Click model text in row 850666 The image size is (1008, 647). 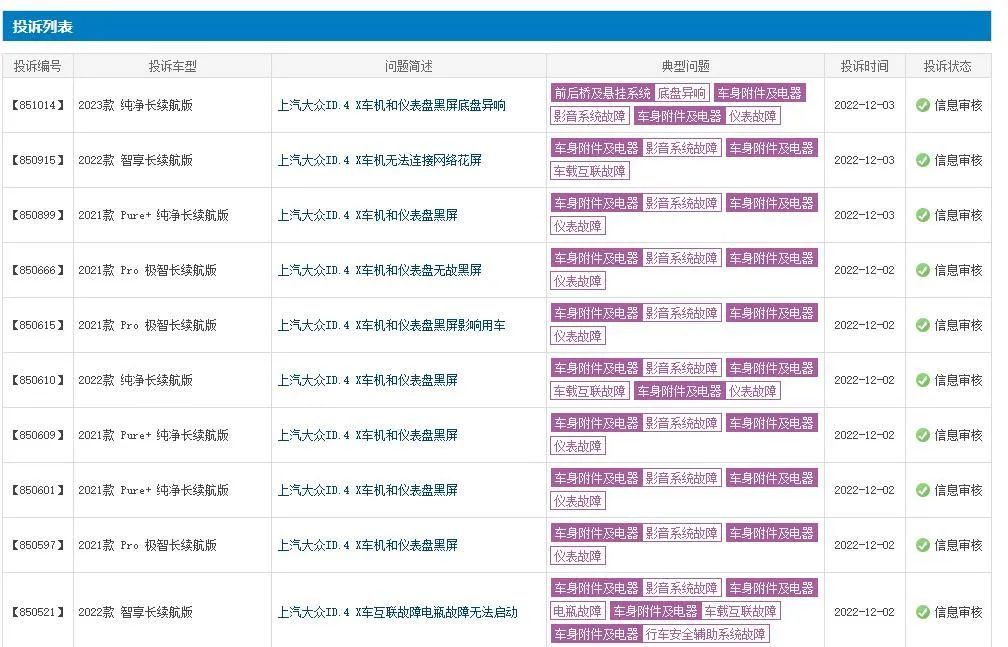pyautogui.click(x=147, y=270)
